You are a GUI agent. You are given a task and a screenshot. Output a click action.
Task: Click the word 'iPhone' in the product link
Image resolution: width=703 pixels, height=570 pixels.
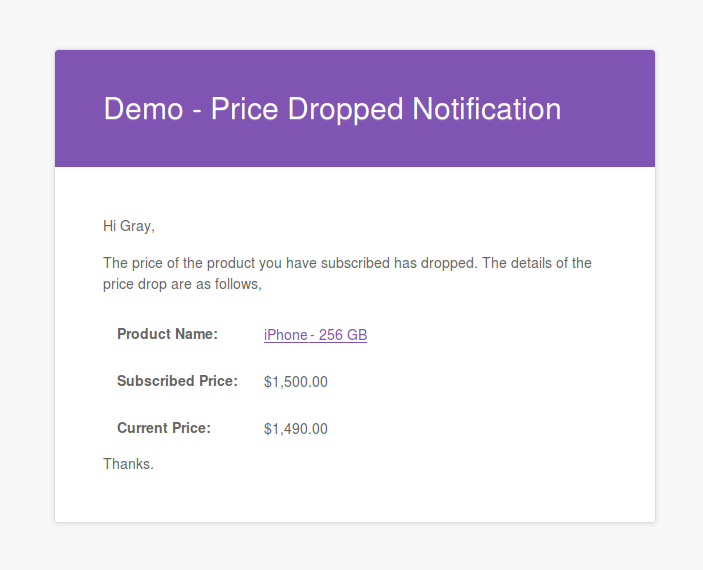tap(286, 335)
